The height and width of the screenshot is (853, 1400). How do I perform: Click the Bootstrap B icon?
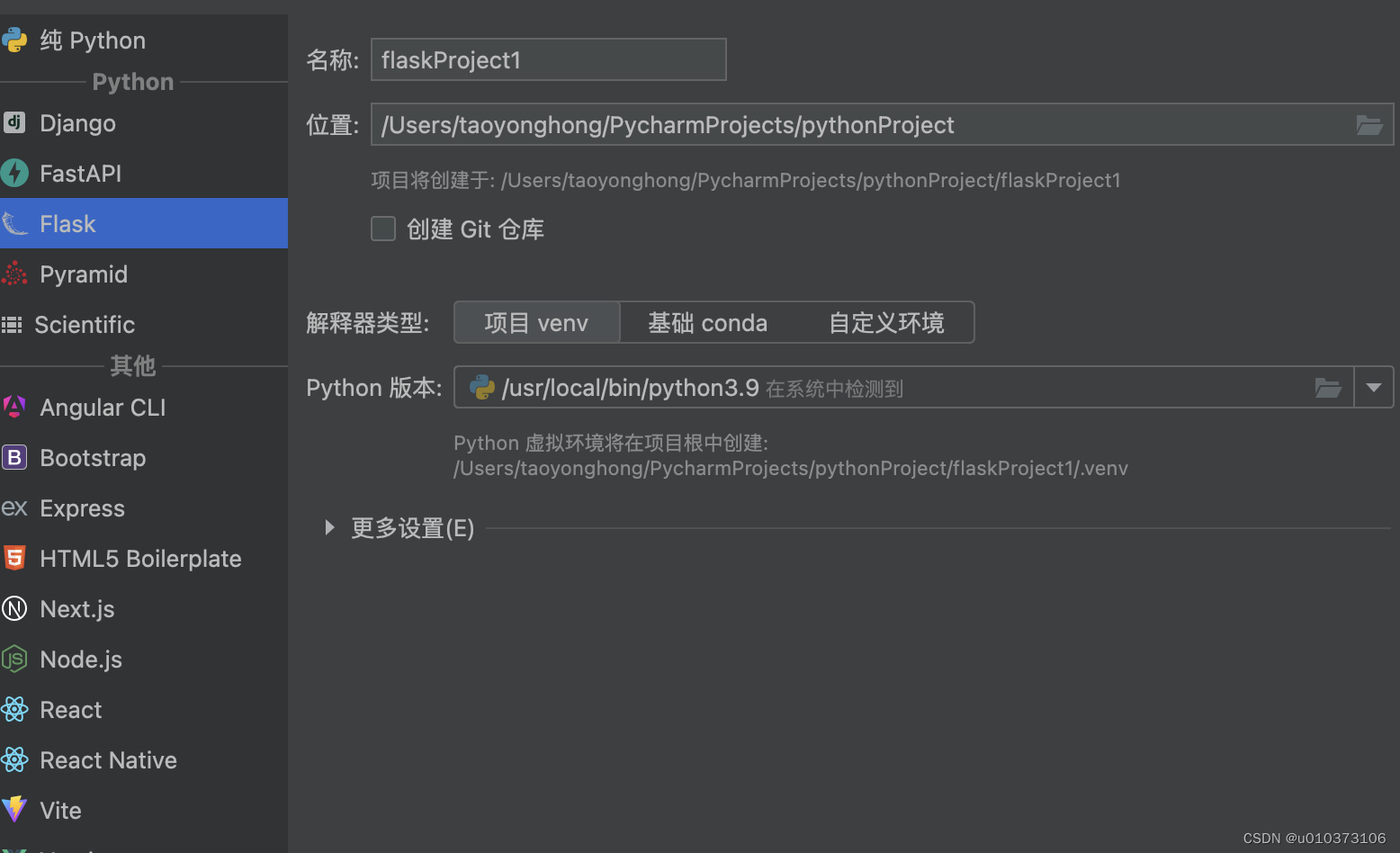click(x=14, y=457)
